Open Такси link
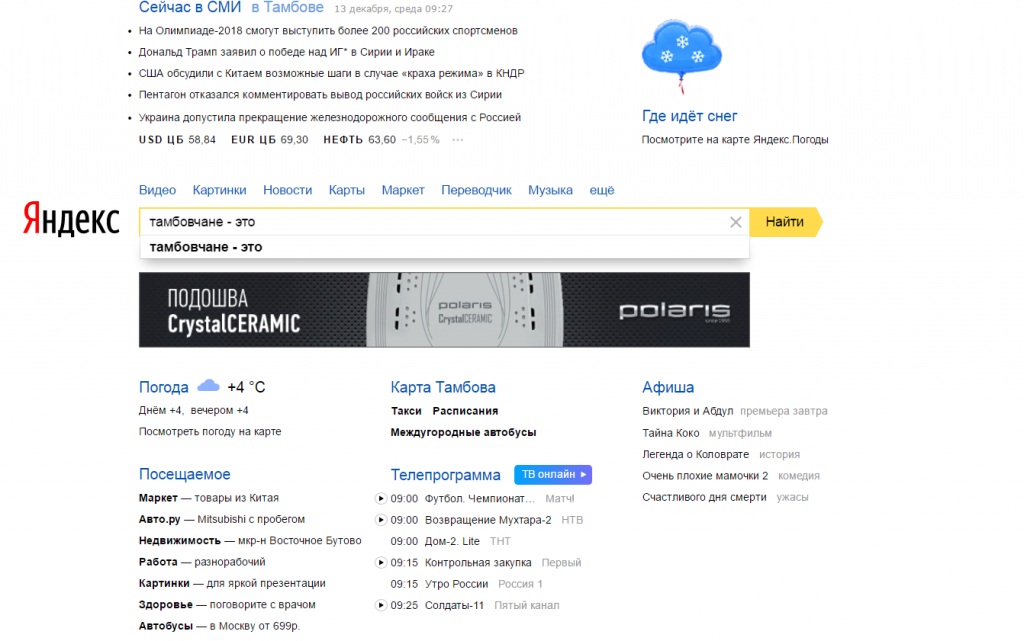 pyautogui.click(x=406, y=411)
